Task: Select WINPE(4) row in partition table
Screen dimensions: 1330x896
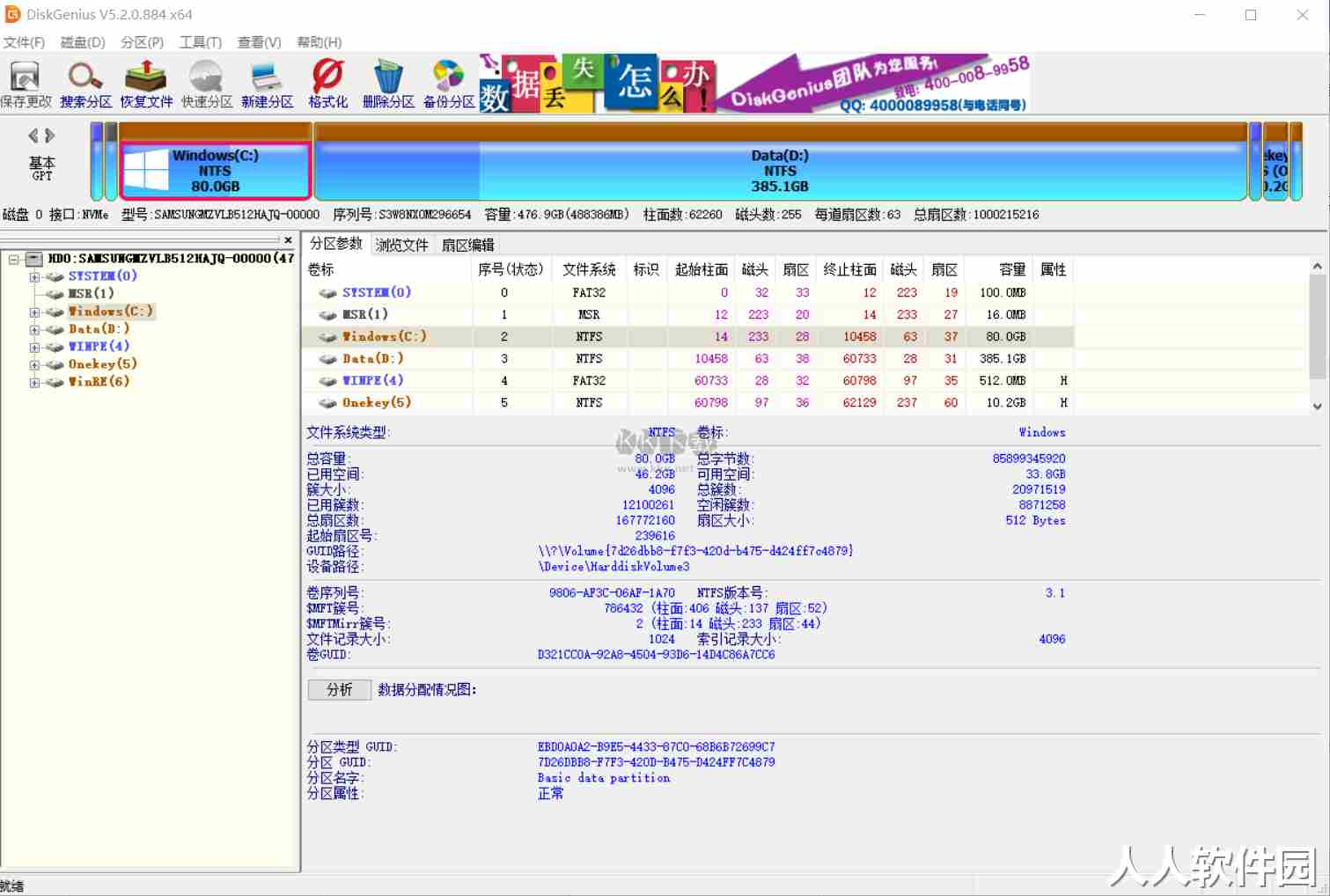Action: point(688,380)
